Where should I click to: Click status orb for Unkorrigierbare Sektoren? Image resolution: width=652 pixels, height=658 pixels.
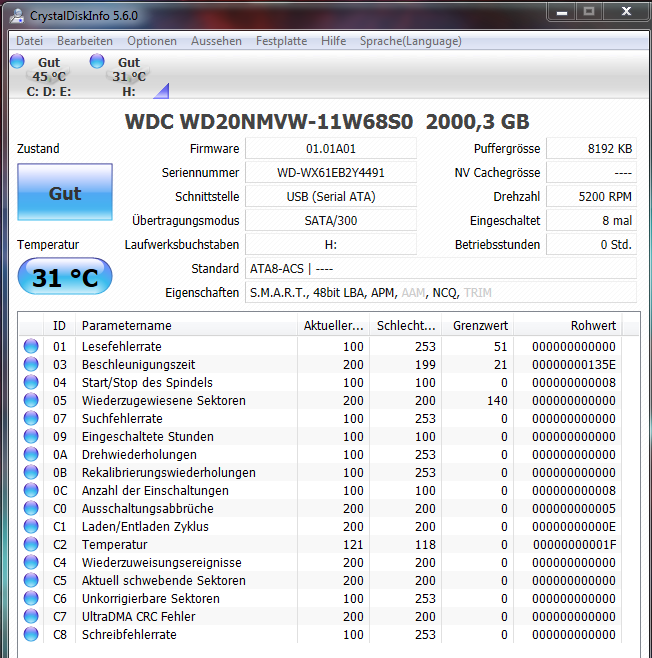point(31,598)
